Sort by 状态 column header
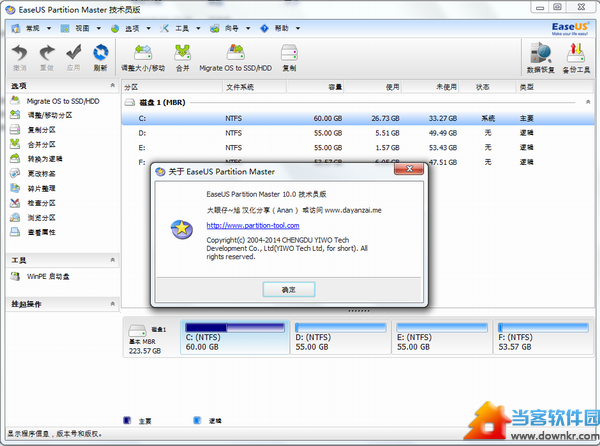The width and height of the screenshot is (600, 446). point(488,87)
